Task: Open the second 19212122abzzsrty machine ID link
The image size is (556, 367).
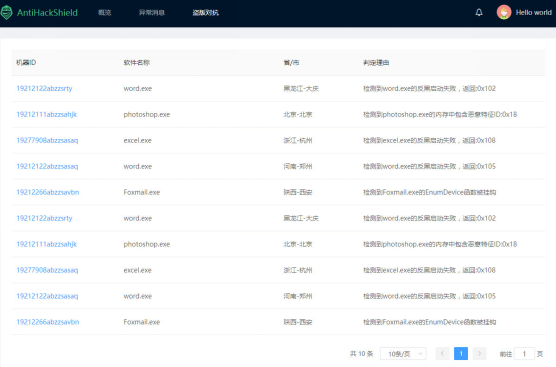Action: tap(44, 218)
